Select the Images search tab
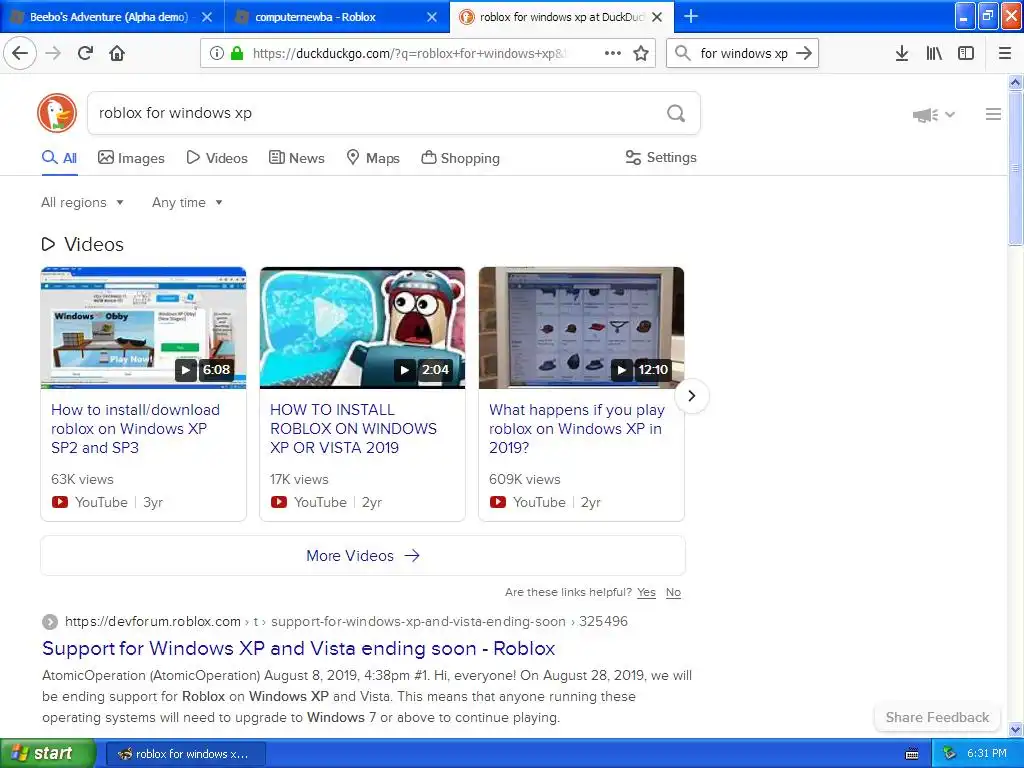The height and width of the screenshot is (768, 1024). pyautogui.click(x=131, y=158)
